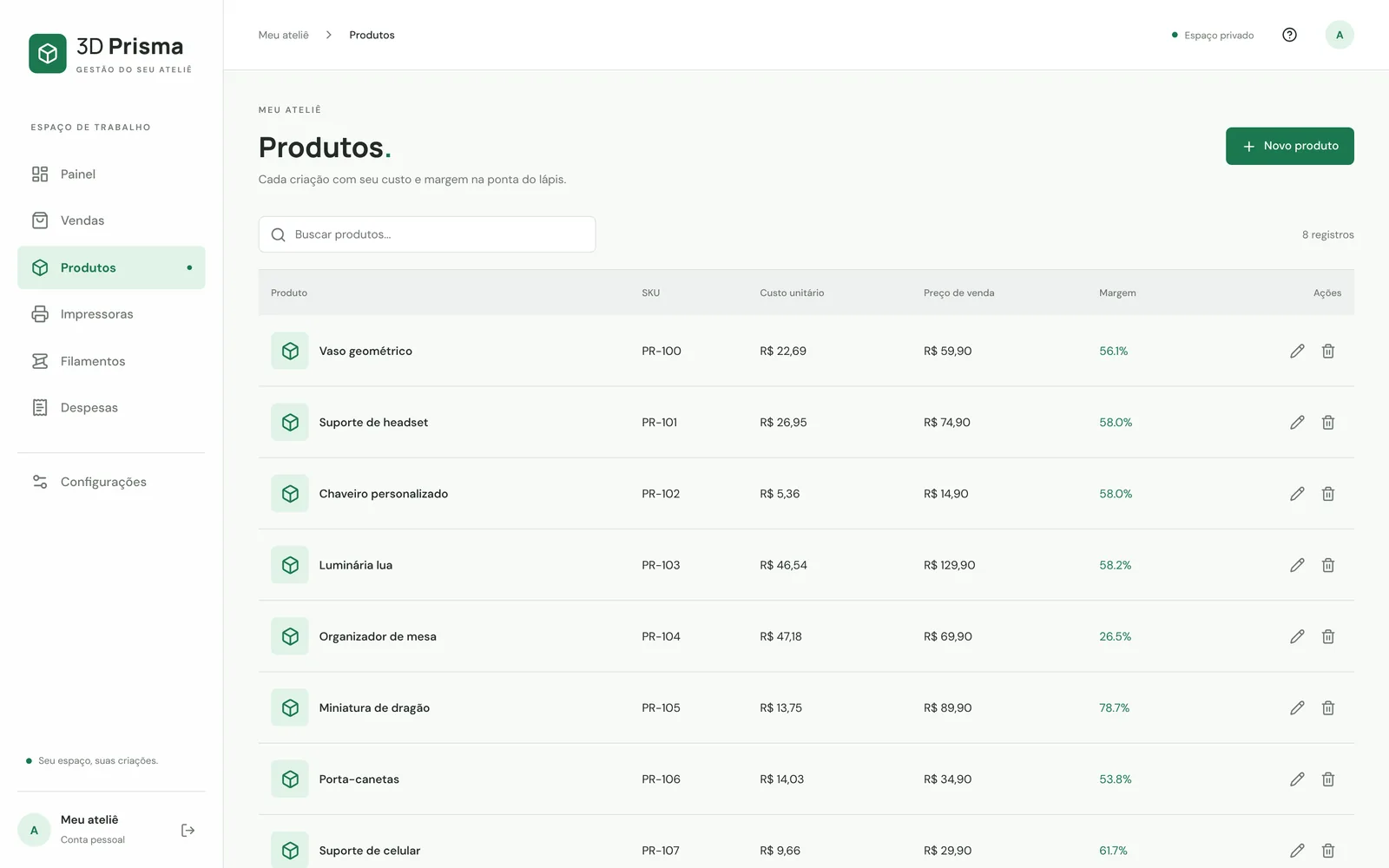Delete the Suporte de headset row
1389x868 pixels.
[x=1328, y=422]
